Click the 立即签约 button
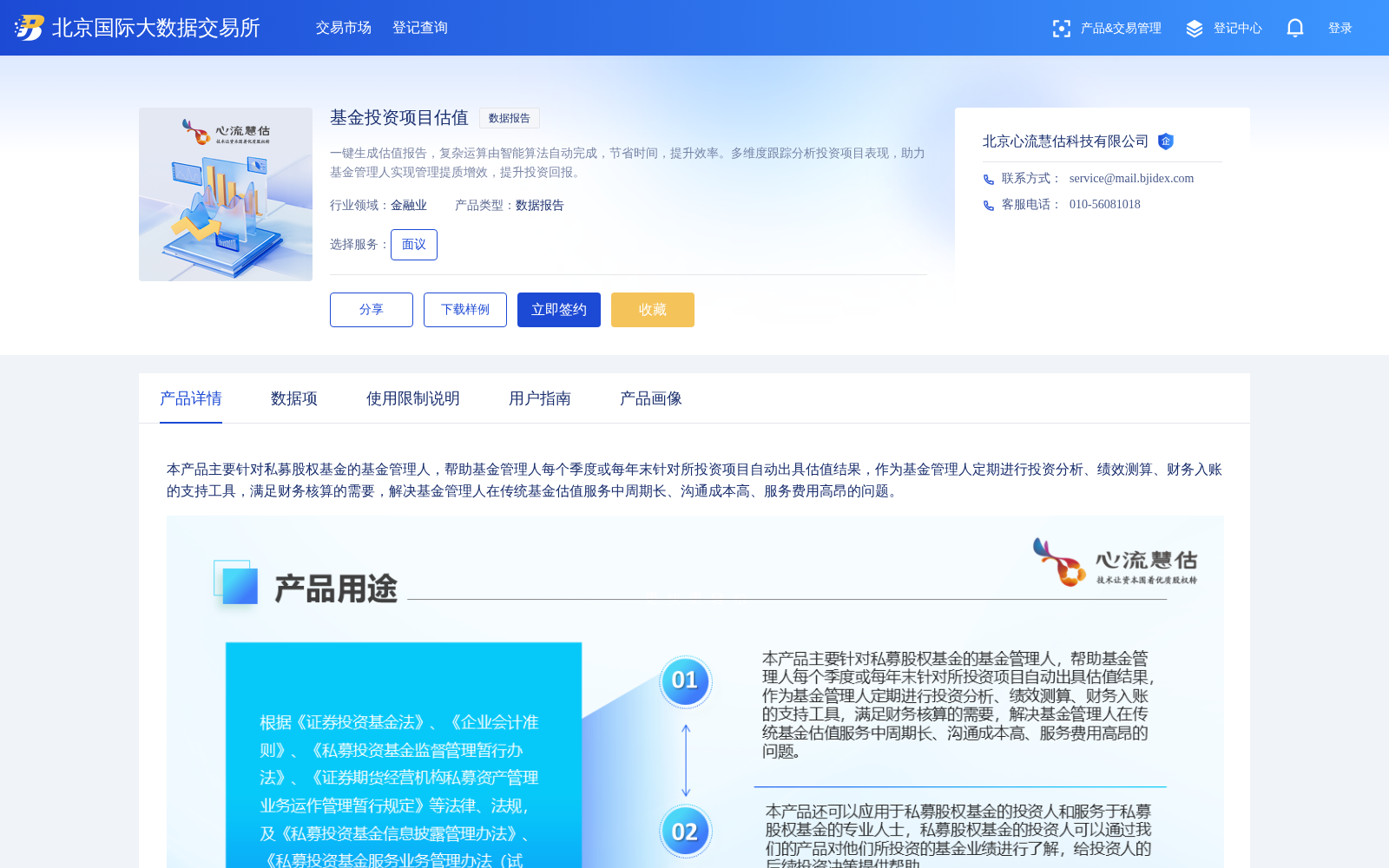The width and height of the screenshot is (1389, 868). [559, 310]
